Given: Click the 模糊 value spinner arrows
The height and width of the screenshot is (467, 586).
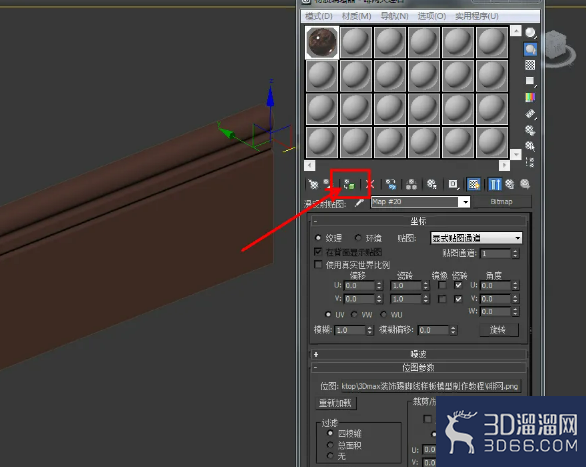Looking at the screenshot, I should [x=370, y=330].
